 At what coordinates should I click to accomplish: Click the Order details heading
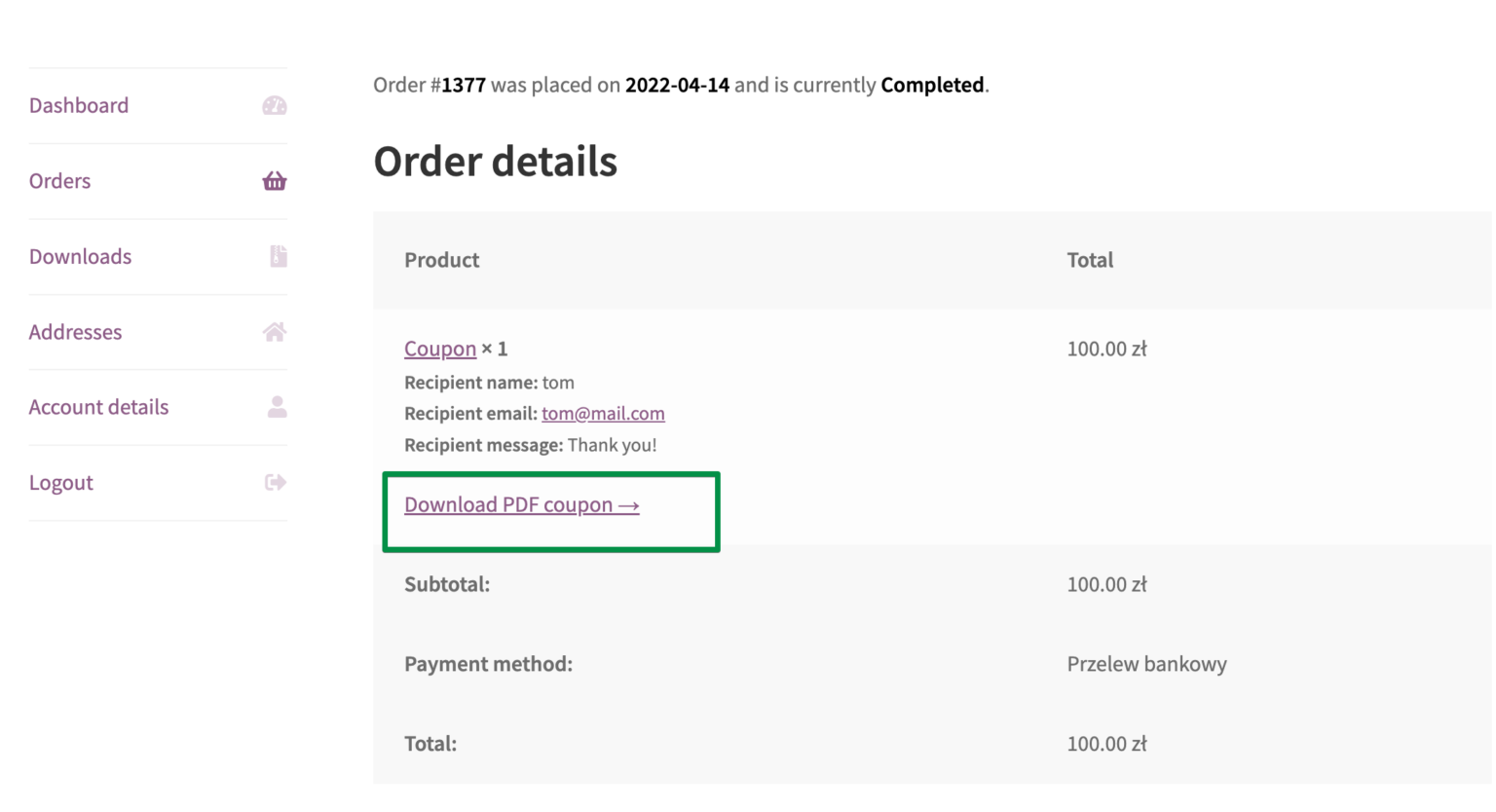[495, 162]
